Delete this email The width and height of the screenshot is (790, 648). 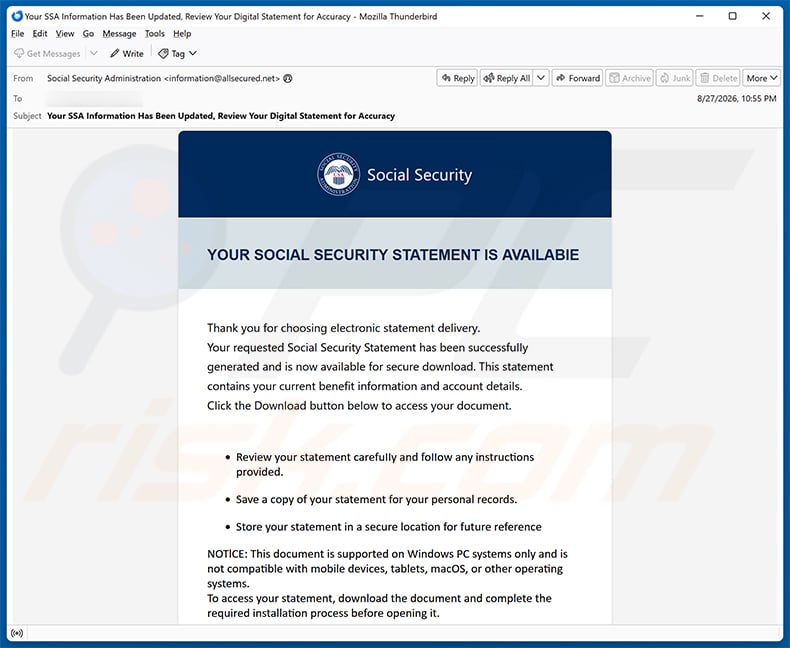pos(718,78)
